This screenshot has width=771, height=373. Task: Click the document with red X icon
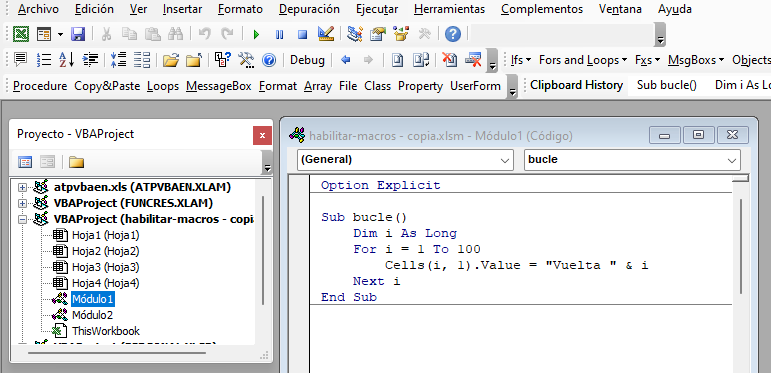point(449,60)
